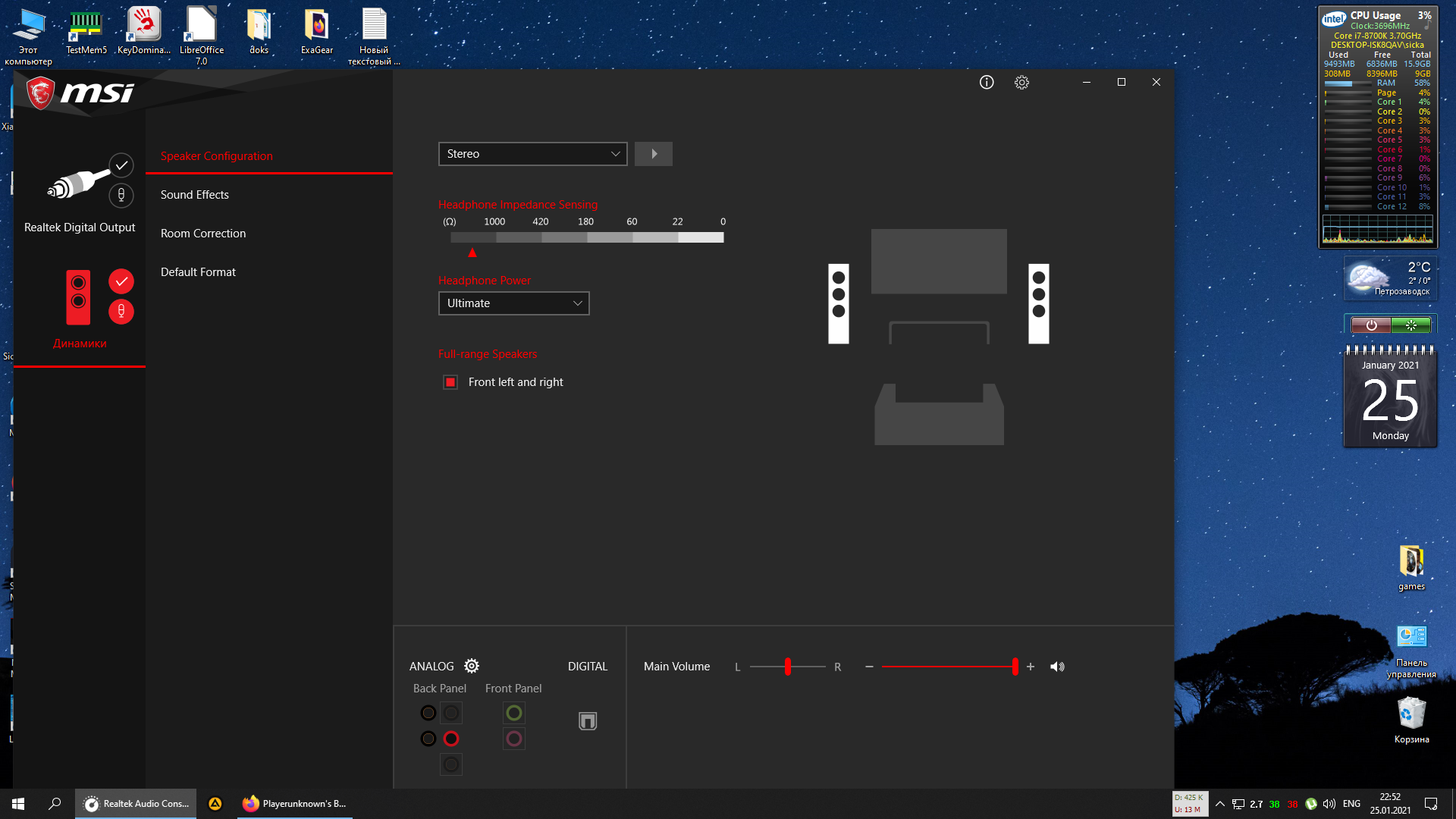Set Realtek Digital Output as default device

[x=121, y=165]
